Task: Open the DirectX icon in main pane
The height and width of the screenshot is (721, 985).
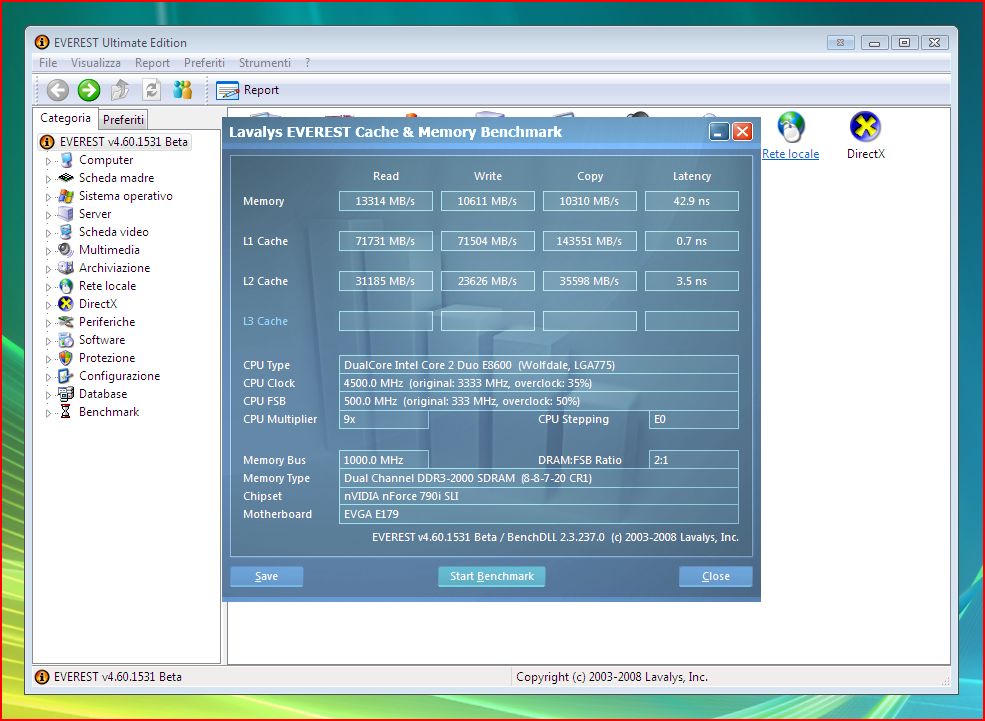Action: click(865, 126)
